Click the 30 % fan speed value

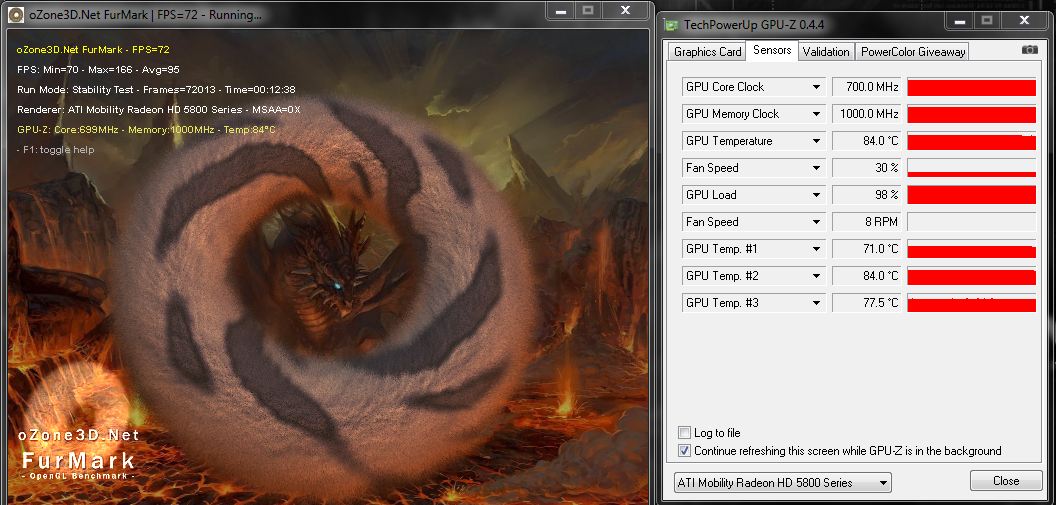pyautogui.click(x=866, y=168)
